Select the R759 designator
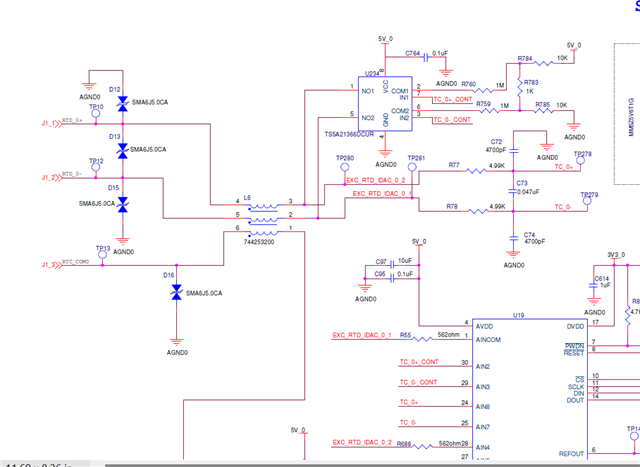 (x=483, y=104)
